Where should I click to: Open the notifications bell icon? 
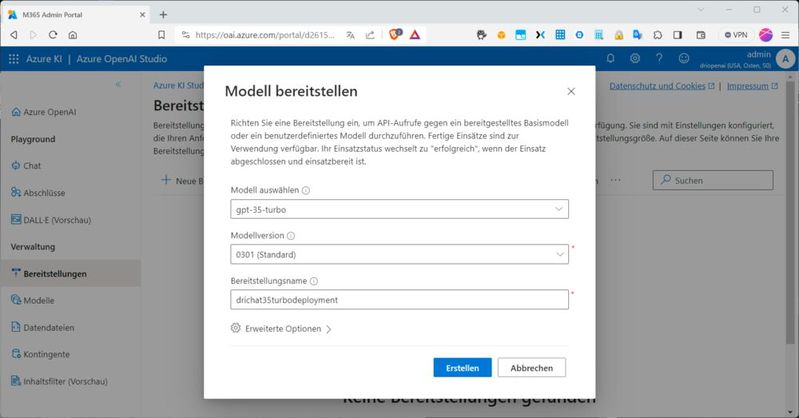(610, 58)
